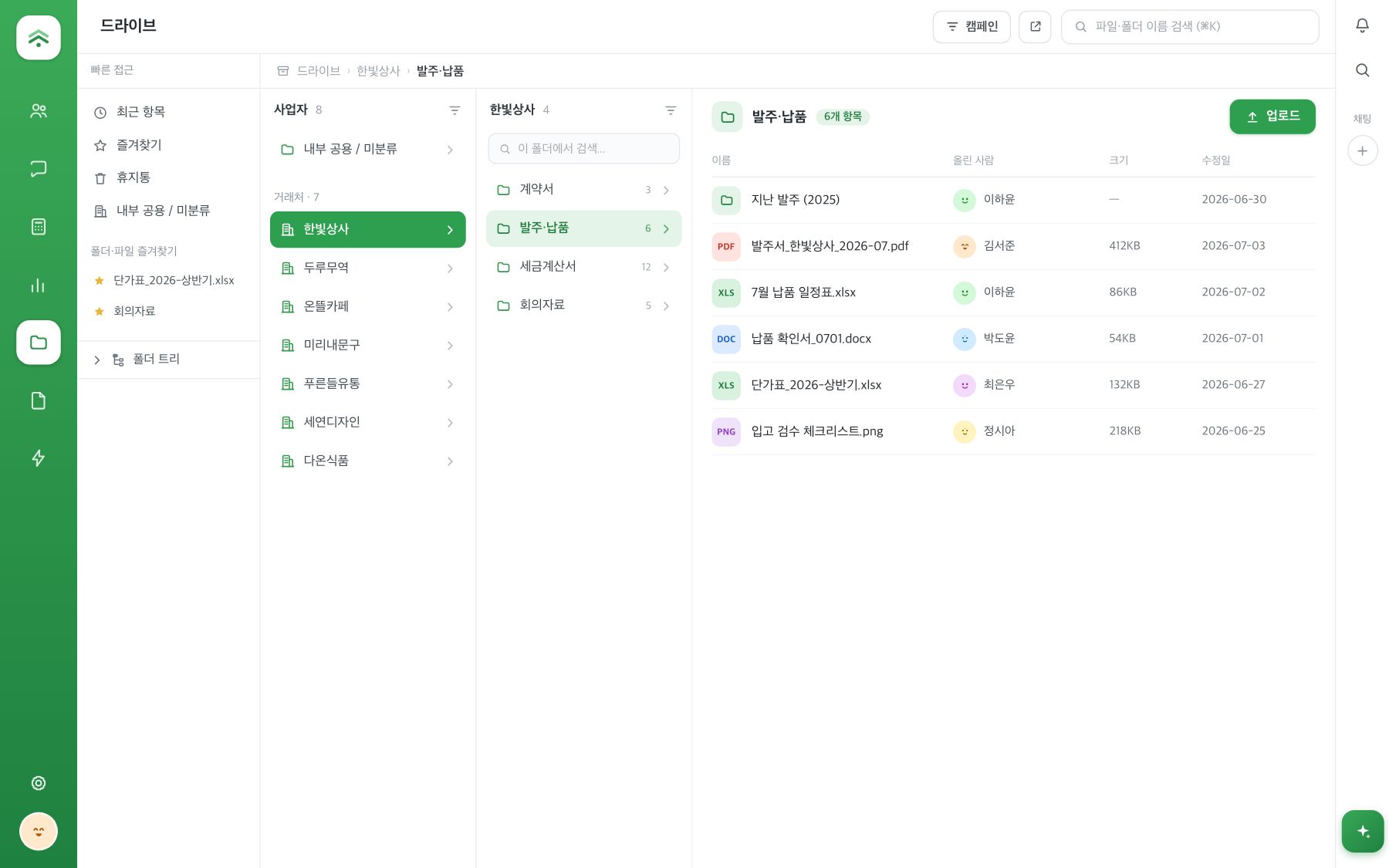Go to 한빛상사 in breadcrumb
The image size is (1389, 868).
click(378, 71)
